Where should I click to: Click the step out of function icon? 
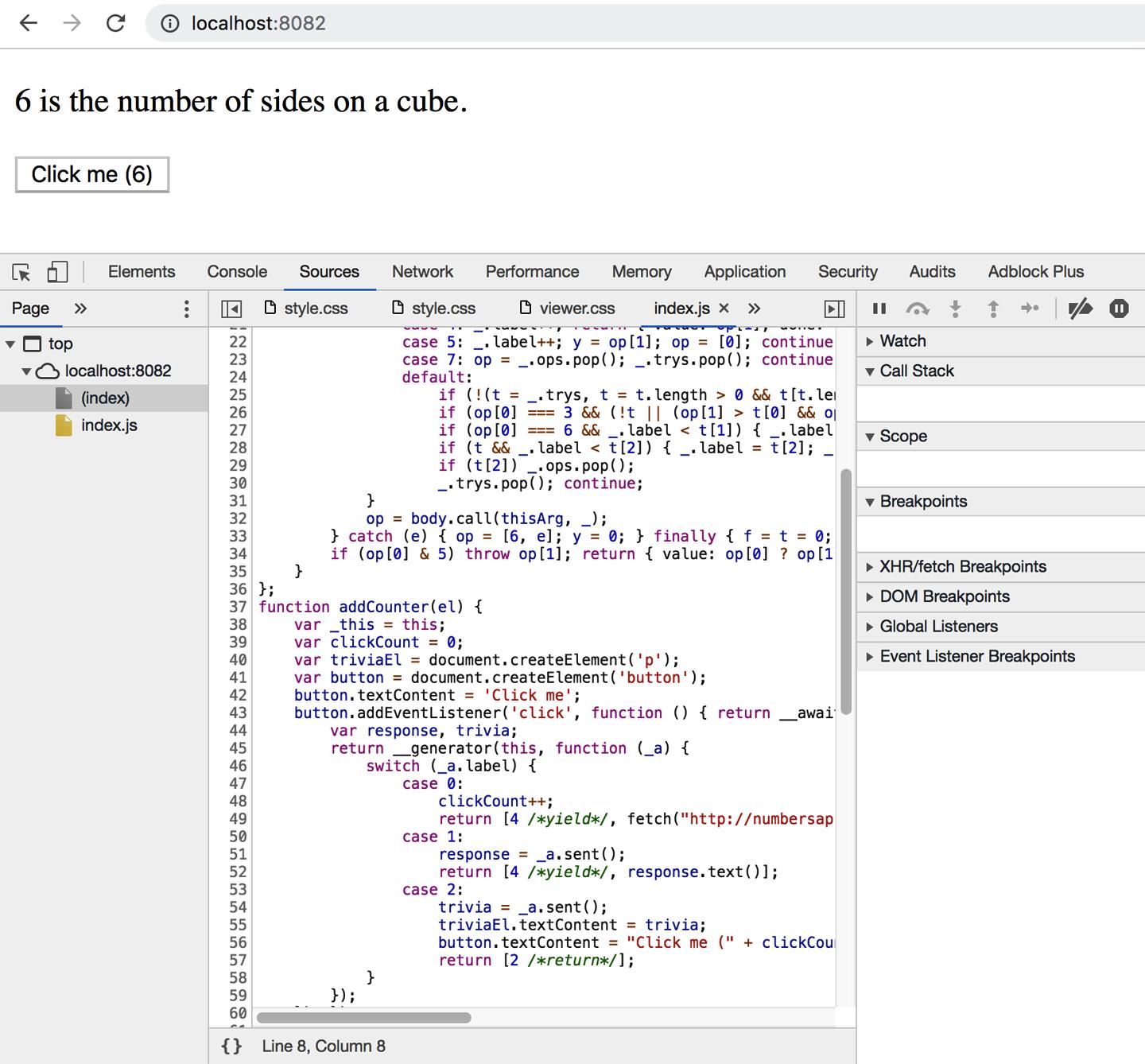point(993,309)
